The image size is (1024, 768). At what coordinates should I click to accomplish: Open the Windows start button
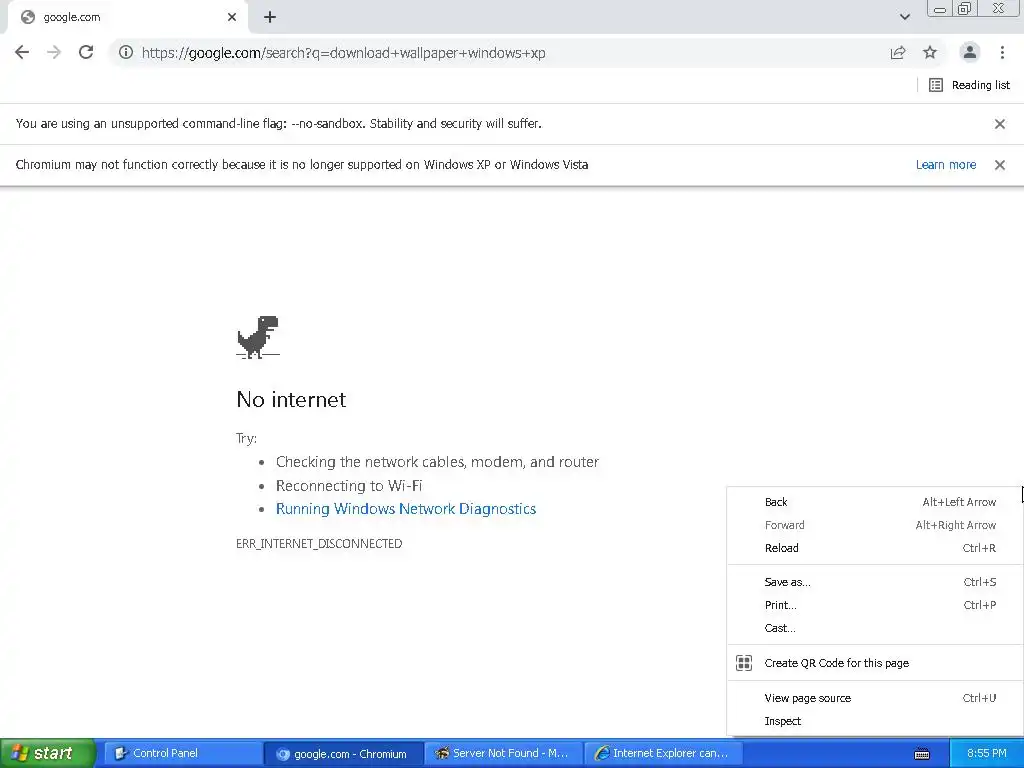point(47,753)
